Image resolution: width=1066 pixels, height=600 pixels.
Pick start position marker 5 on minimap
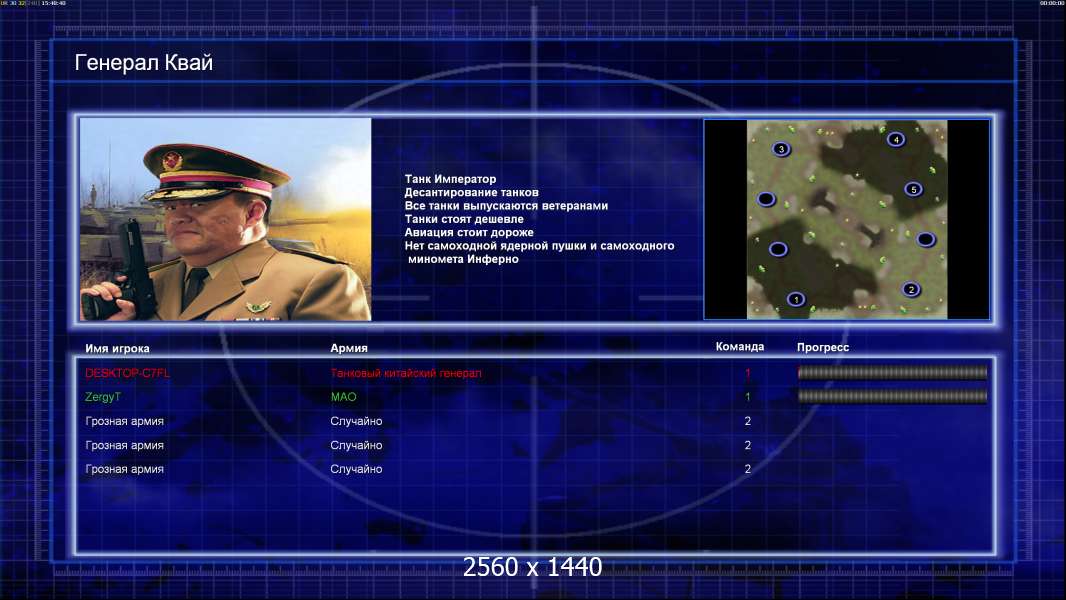point(913,190)
